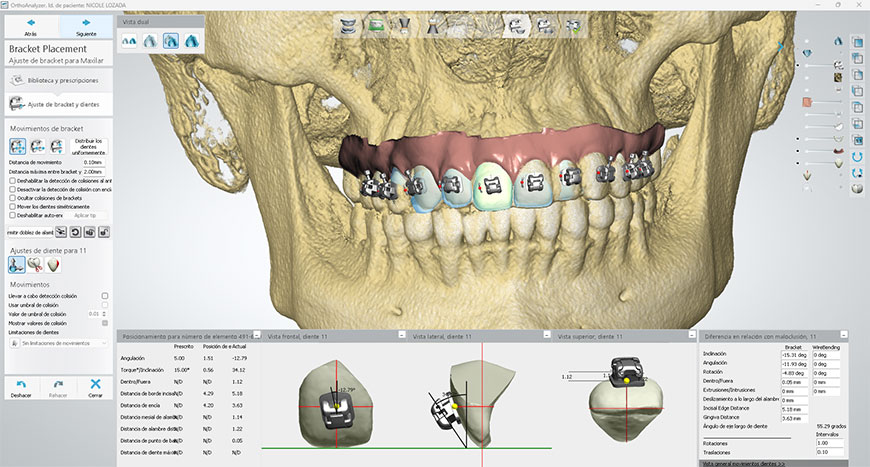This screenshot has width=870, height=467.
Task: Click the Siguiente forward arrow button
Action: click(x=86, y=24)
